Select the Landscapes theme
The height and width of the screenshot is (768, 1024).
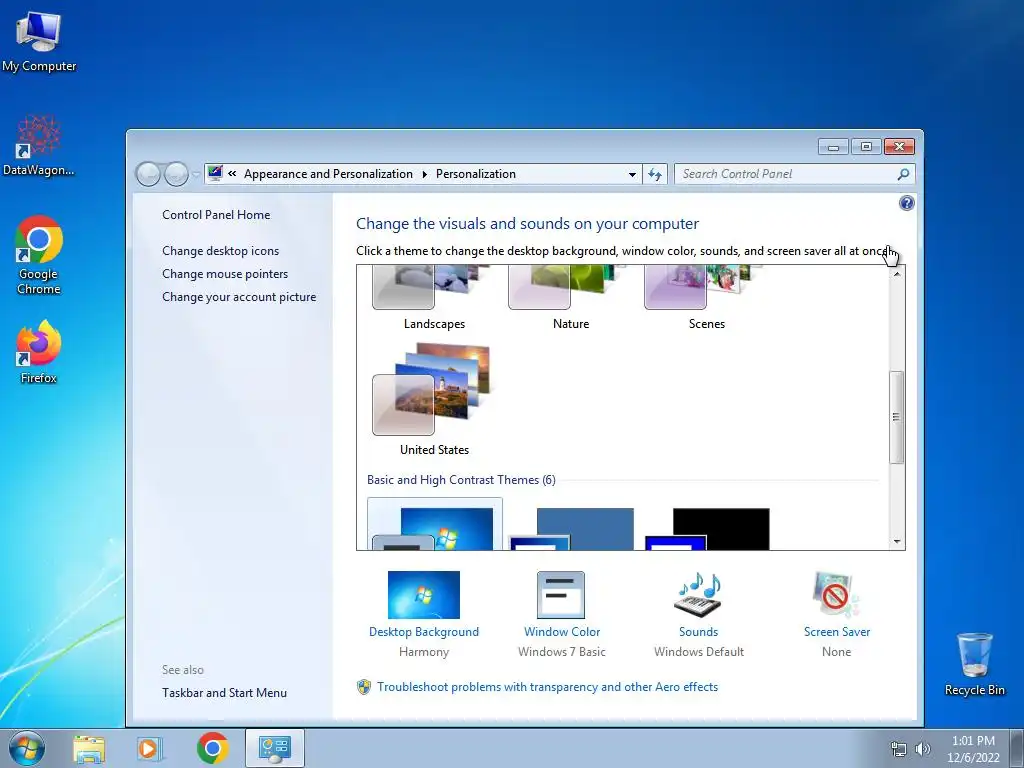[434, 298]
